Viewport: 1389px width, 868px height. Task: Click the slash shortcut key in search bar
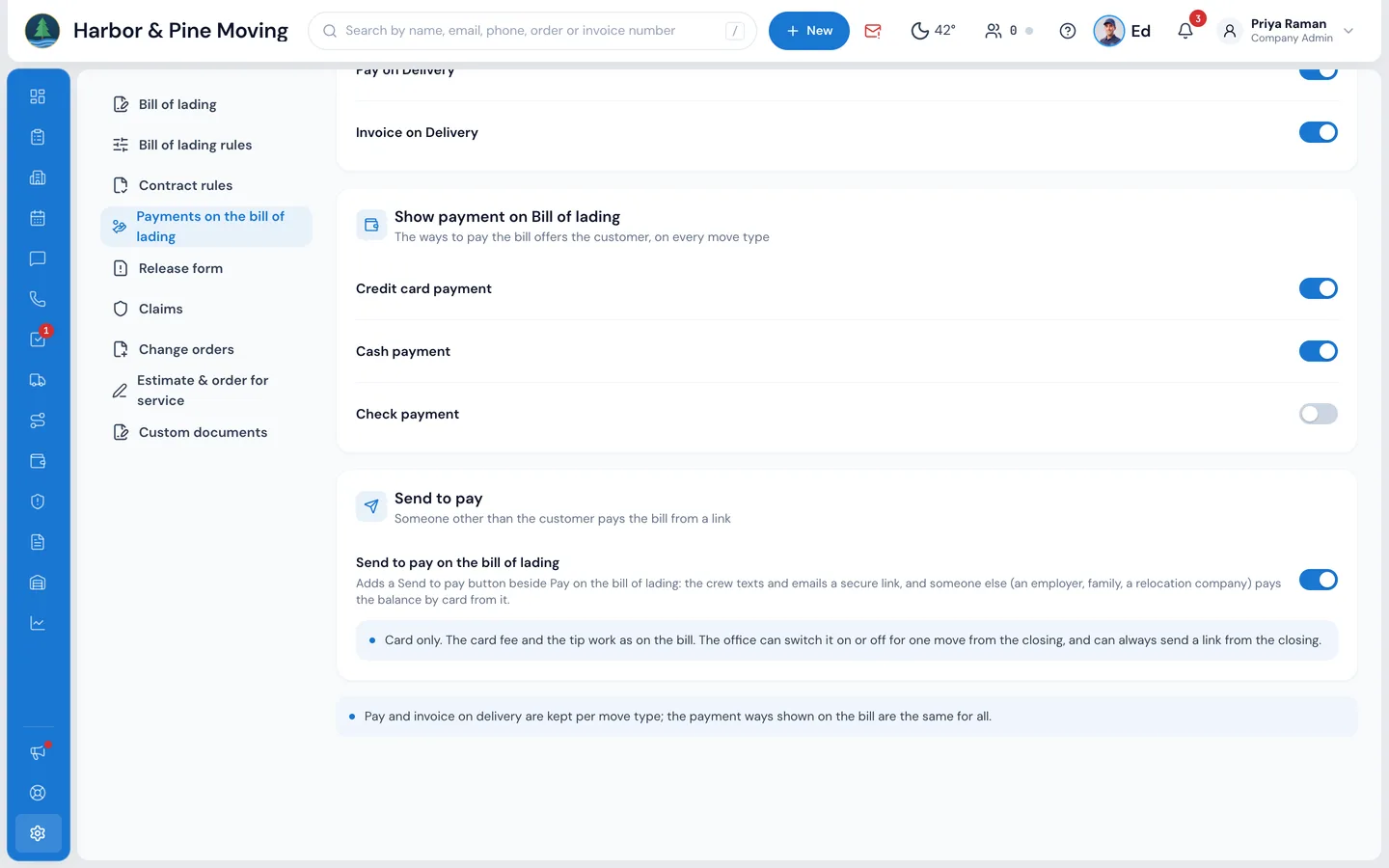click(735, 31)
